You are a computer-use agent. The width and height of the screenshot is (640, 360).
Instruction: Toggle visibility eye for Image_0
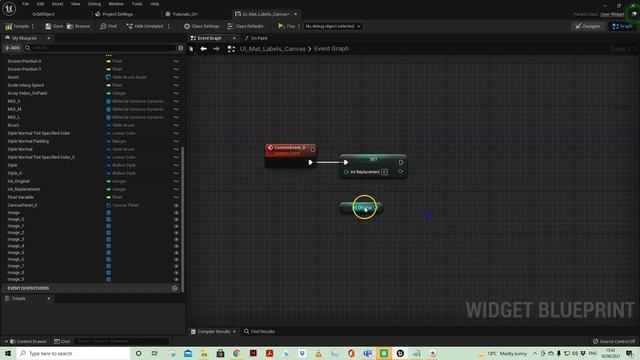176,219
